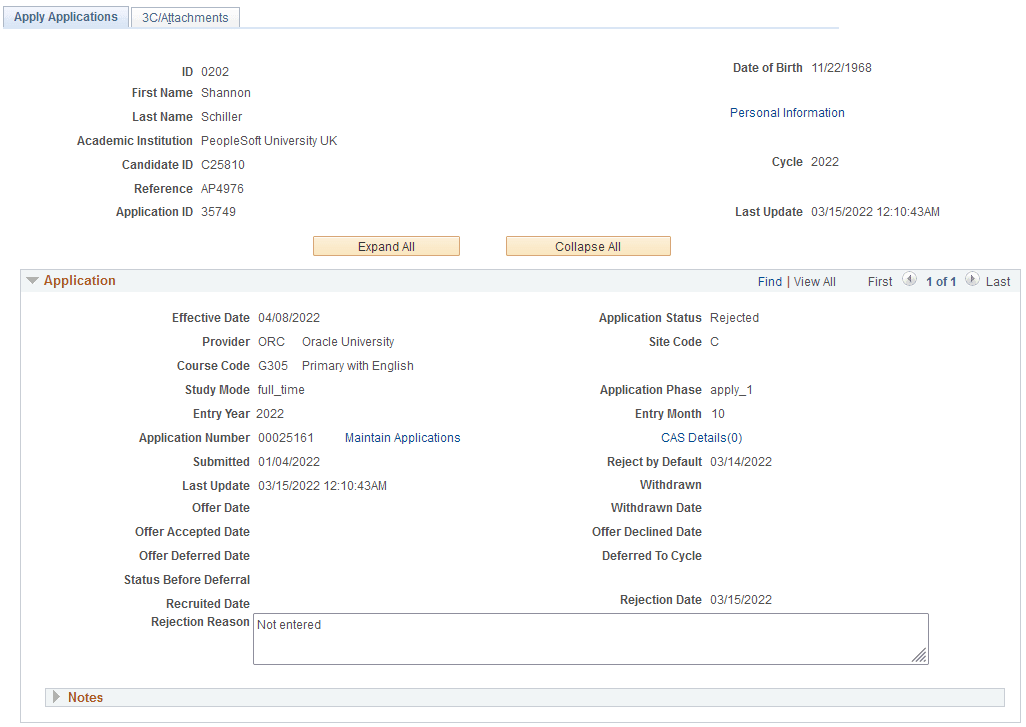This screenshot has height=727, width=1026.
Task: Open the 3C/Attachments tab
Action: pyautogui.click(x=185, y=18)
